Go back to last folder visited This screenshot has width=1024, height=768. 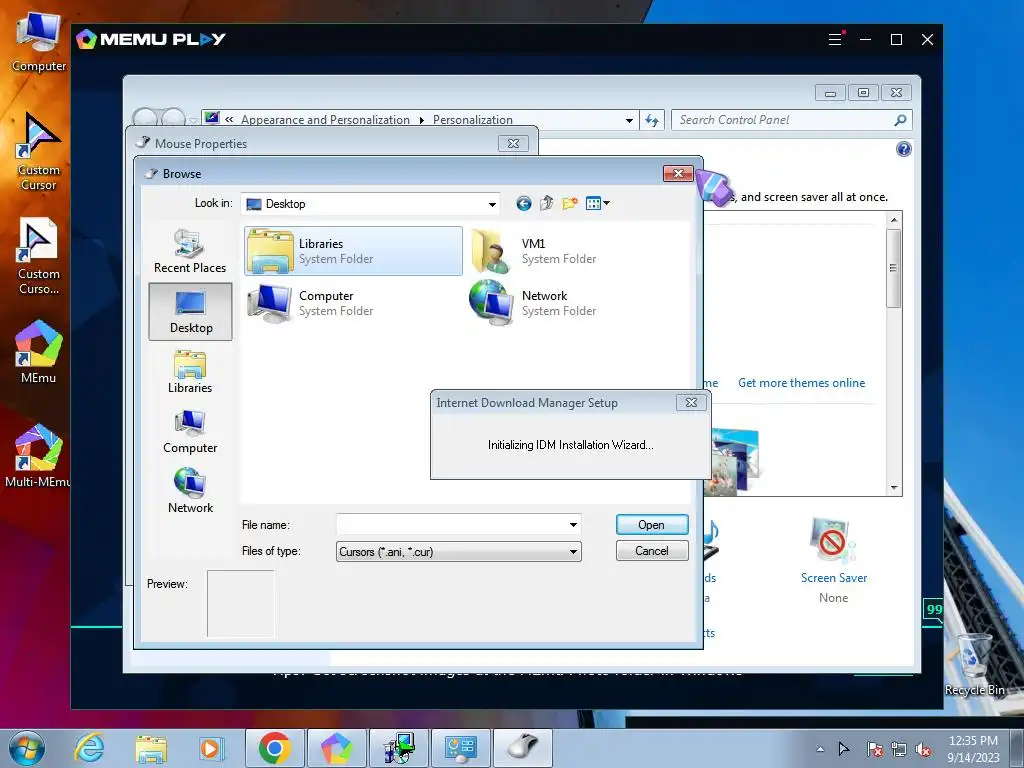pos(523,204)
